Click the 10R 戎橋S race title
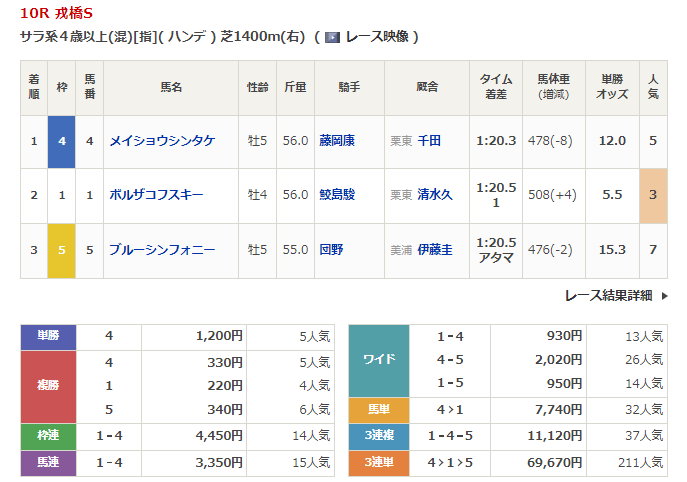 57,13
